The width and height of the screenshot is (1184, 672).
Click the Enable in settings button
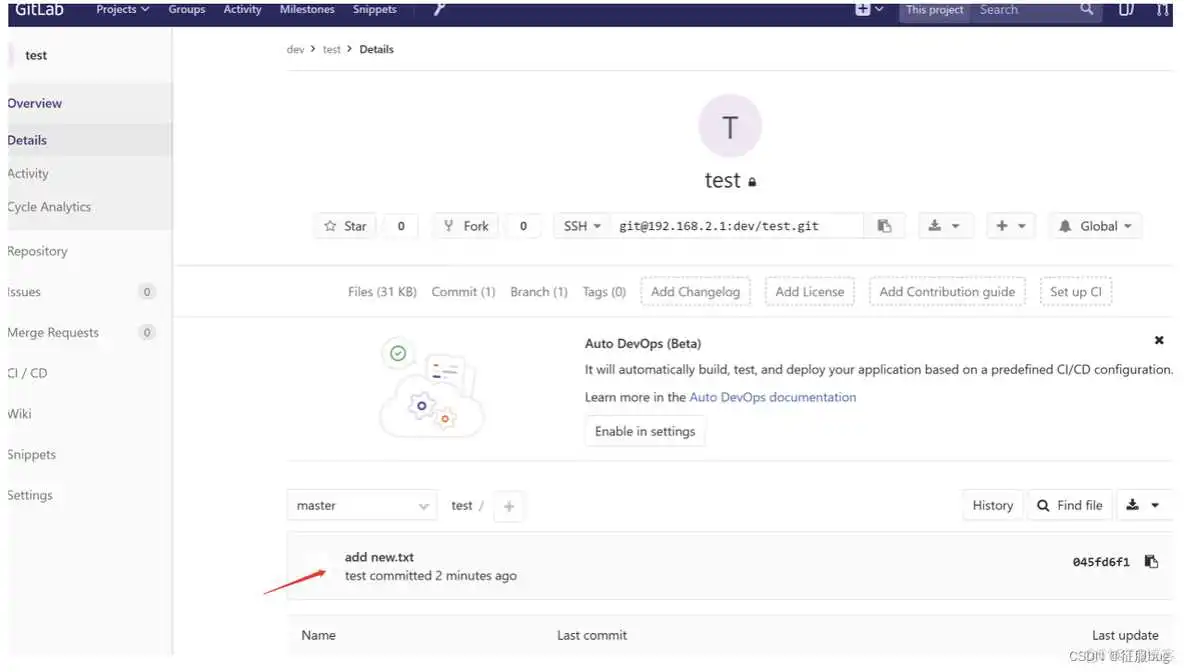(644, 431)
